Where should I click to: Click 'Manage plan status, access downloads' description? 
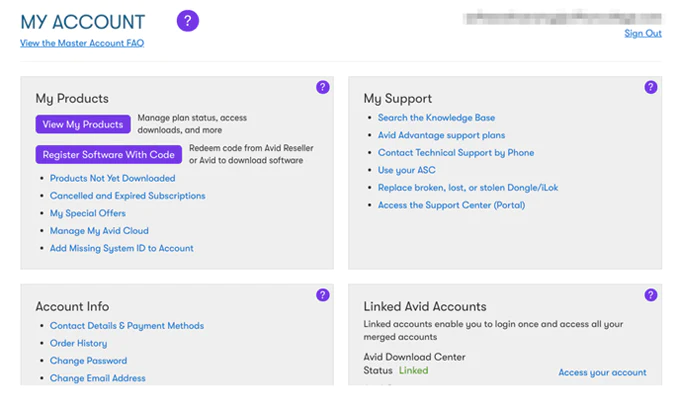tap(192, 124)
